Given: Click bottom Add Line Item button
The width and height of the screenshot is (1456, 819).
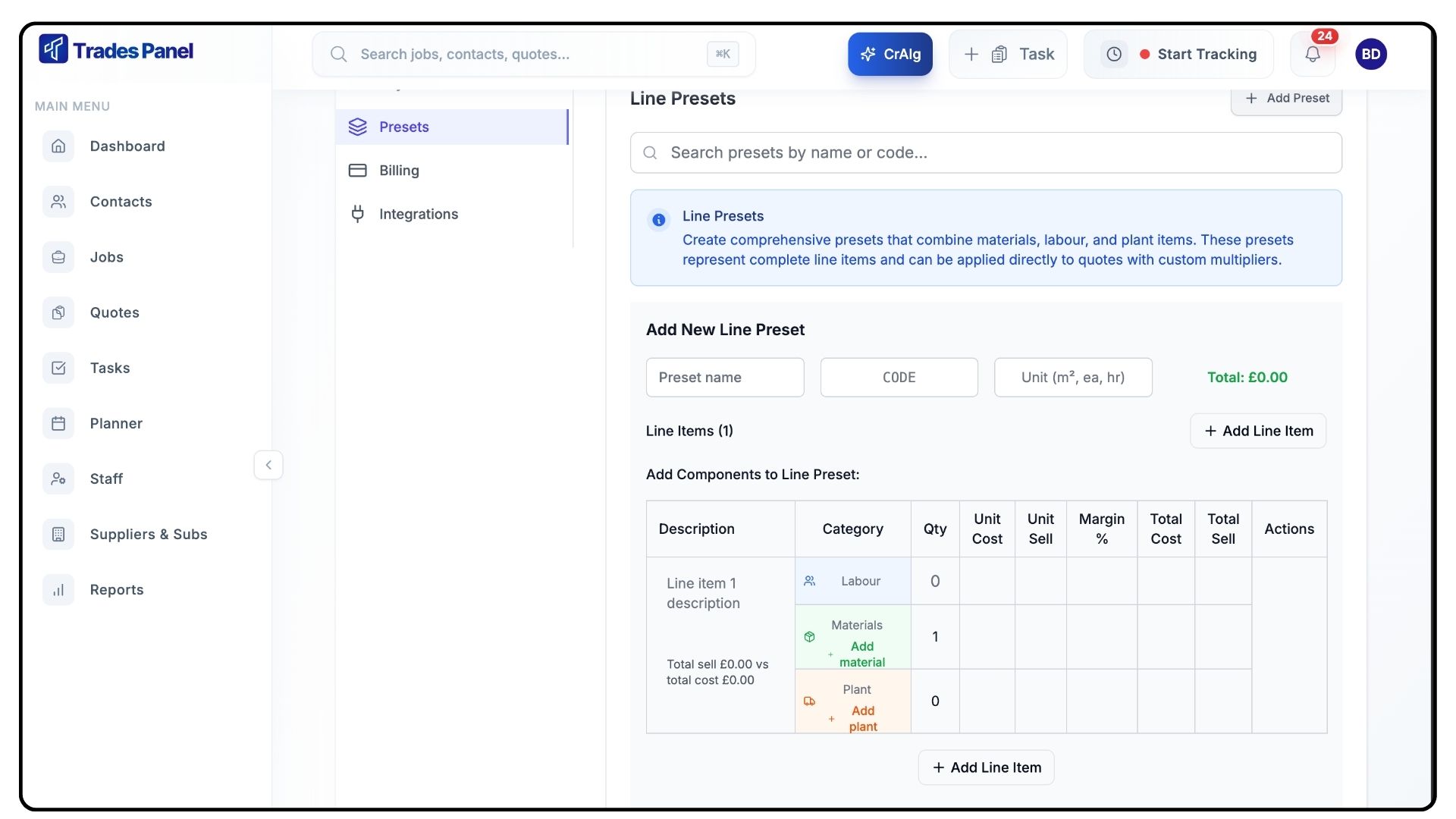Looking at the screenshot, I should 986,767.
